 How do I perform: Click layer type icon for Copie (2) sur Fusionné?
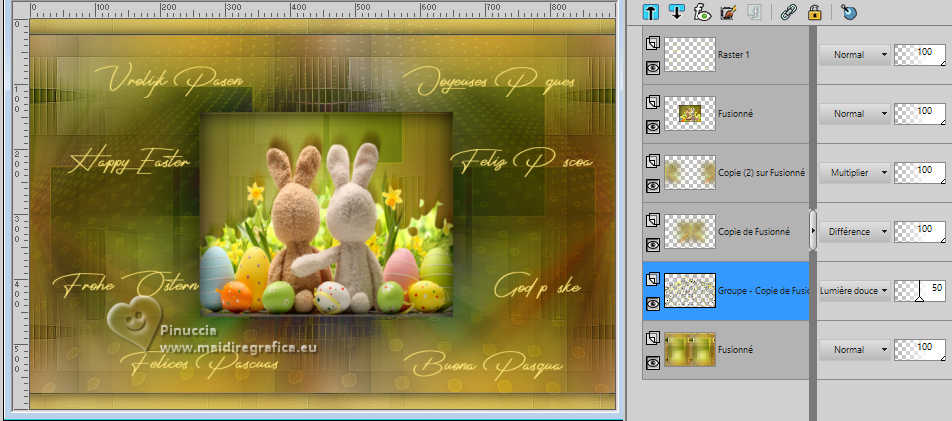(x=653, y=161)
